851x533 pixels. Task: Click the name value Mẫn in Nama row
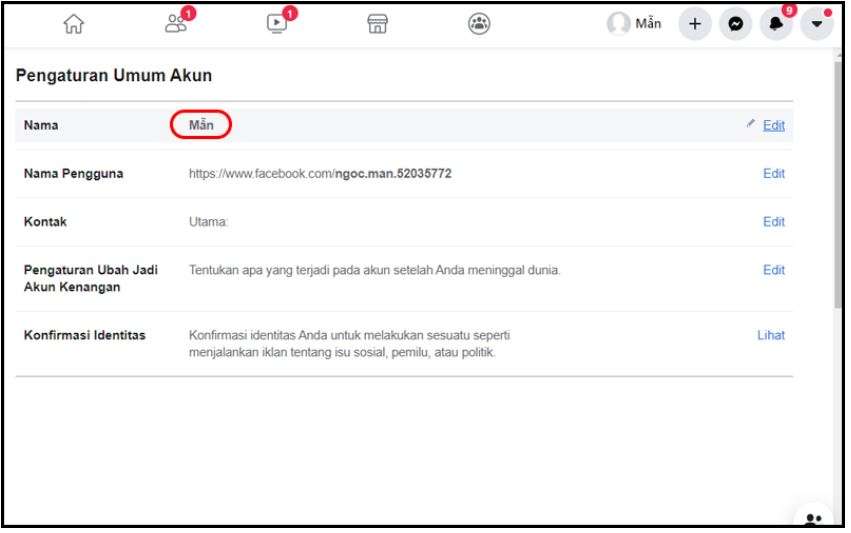(201, 125)
